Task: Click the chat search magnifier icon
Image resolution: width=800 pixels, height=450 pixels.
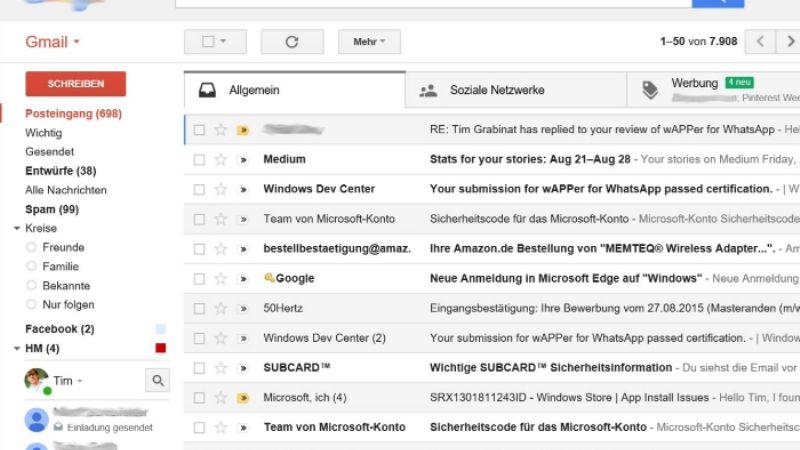Action: click(158, 380)
